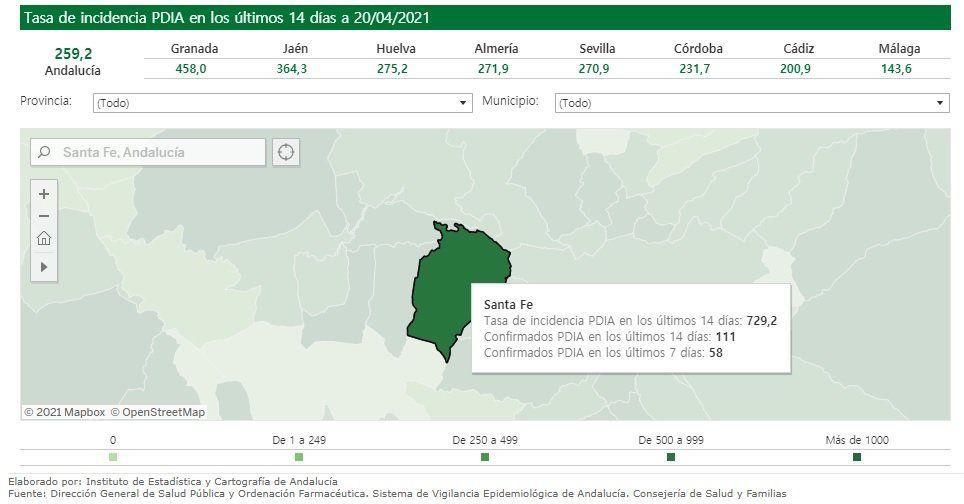
Task: Click the Santa Fe, Andalucía search field
Action: tap(148, 152)
